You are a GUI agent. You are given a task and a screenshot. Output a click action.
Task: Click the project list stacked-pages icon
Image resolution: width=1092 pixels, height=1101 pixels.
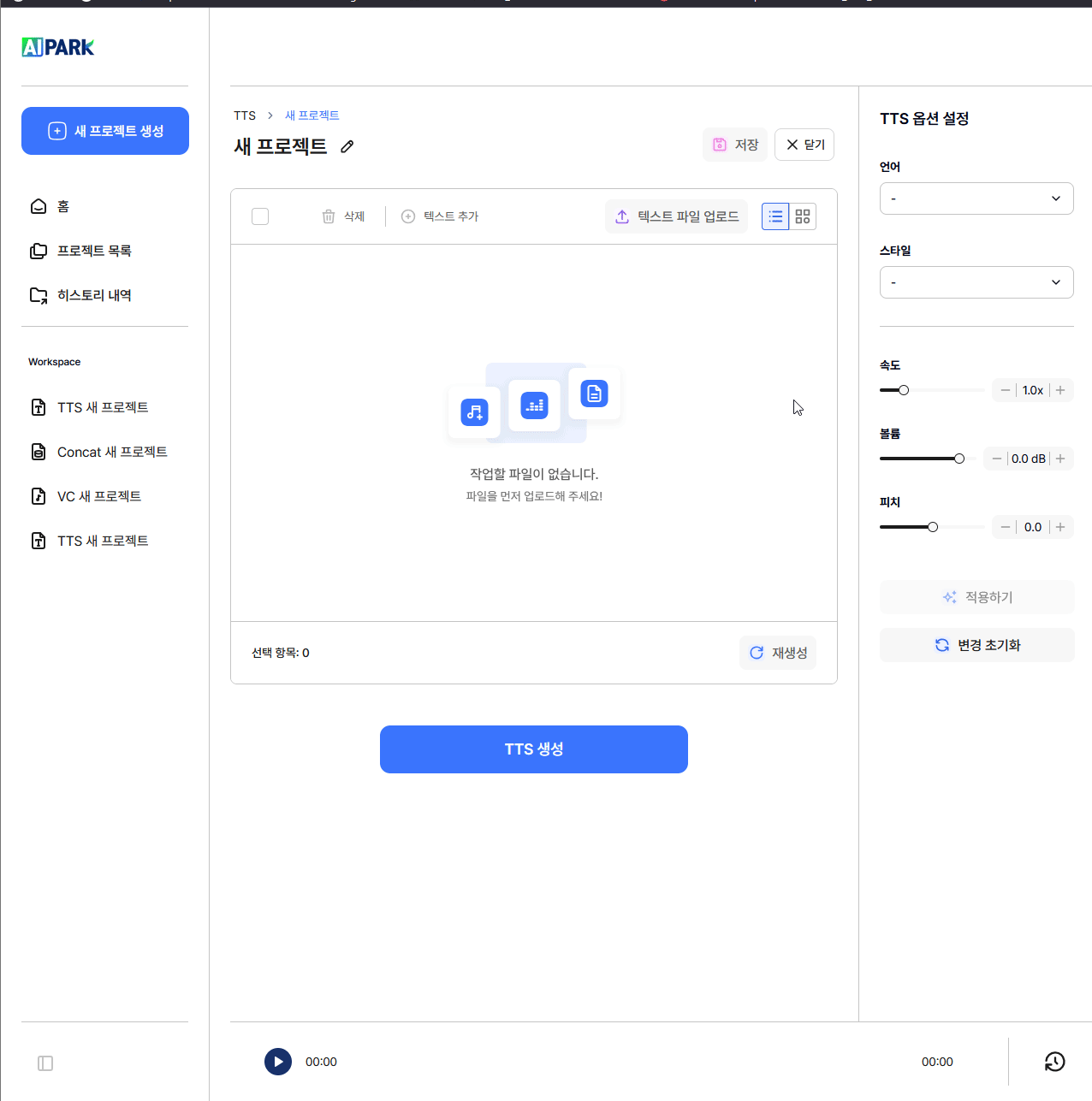pos(39,251)
